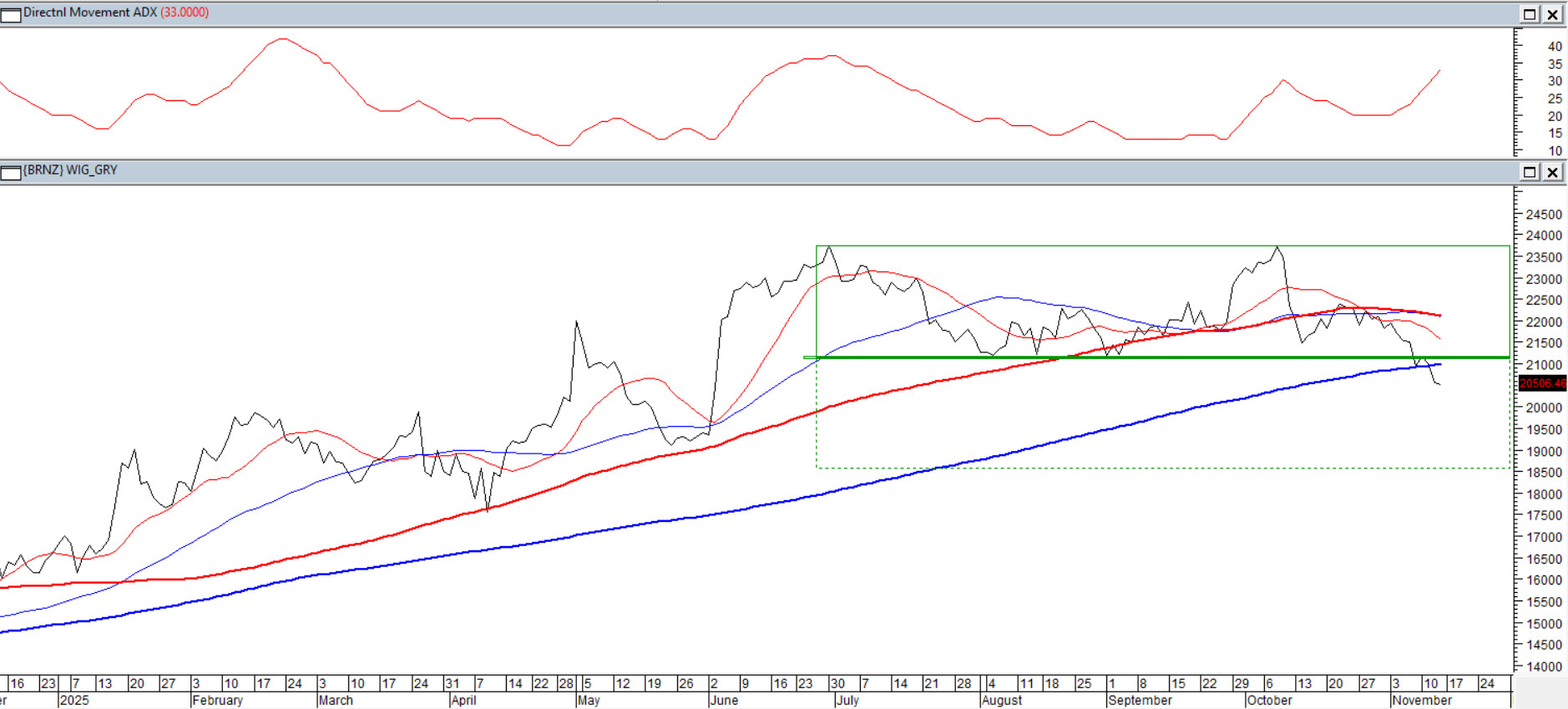Maximize the Directnl Movement ADX panel
Image resolution: width=1568 pixels, height=709 pixels.
[x=1530, y=14]
